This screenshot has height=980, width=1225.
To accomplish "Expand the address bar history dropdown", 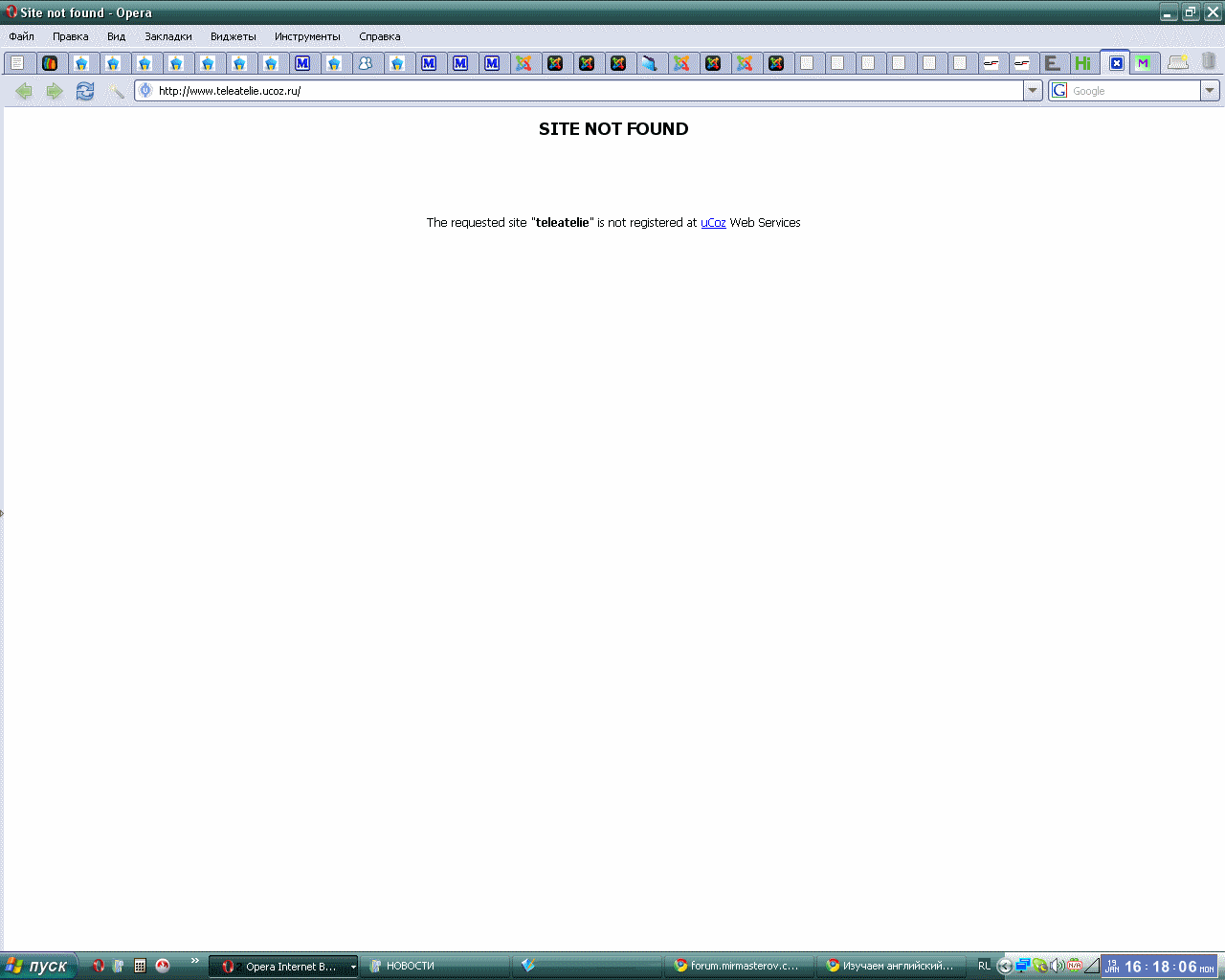I will click(1033, 91).
